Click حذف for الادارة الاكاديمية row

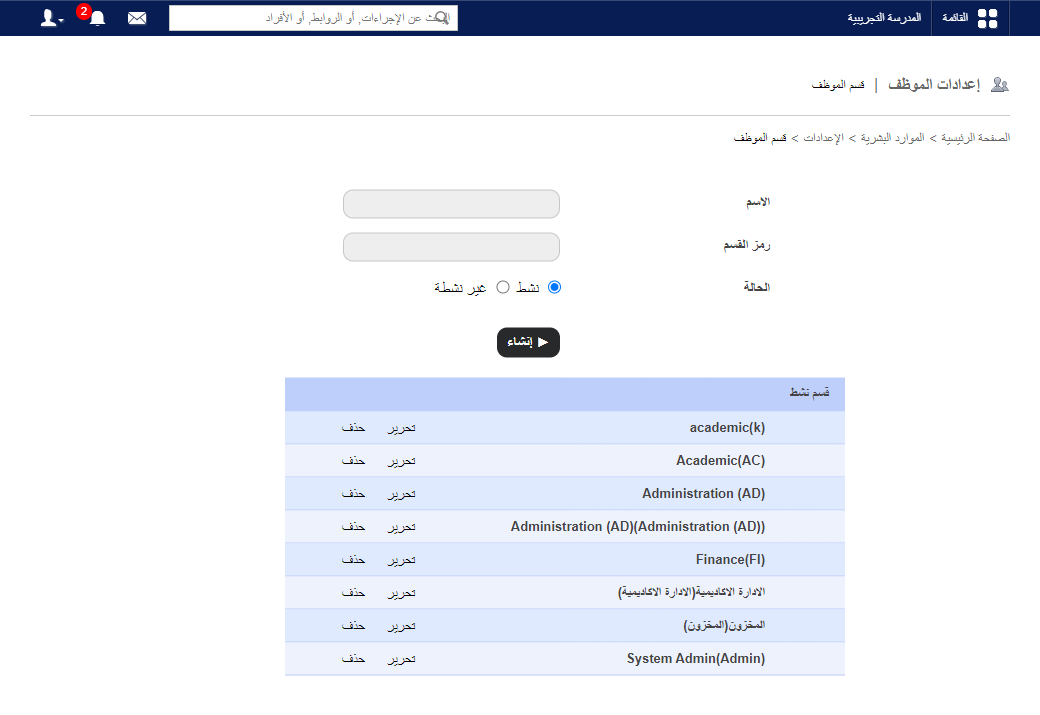[354, 593]
